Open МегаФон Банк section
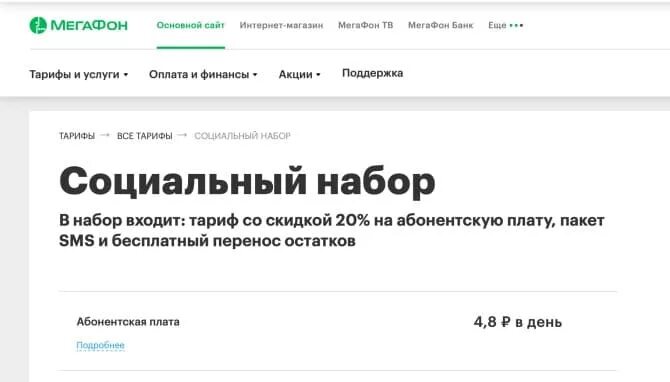This screenshot has width=670, height=382. click(441, 25)
